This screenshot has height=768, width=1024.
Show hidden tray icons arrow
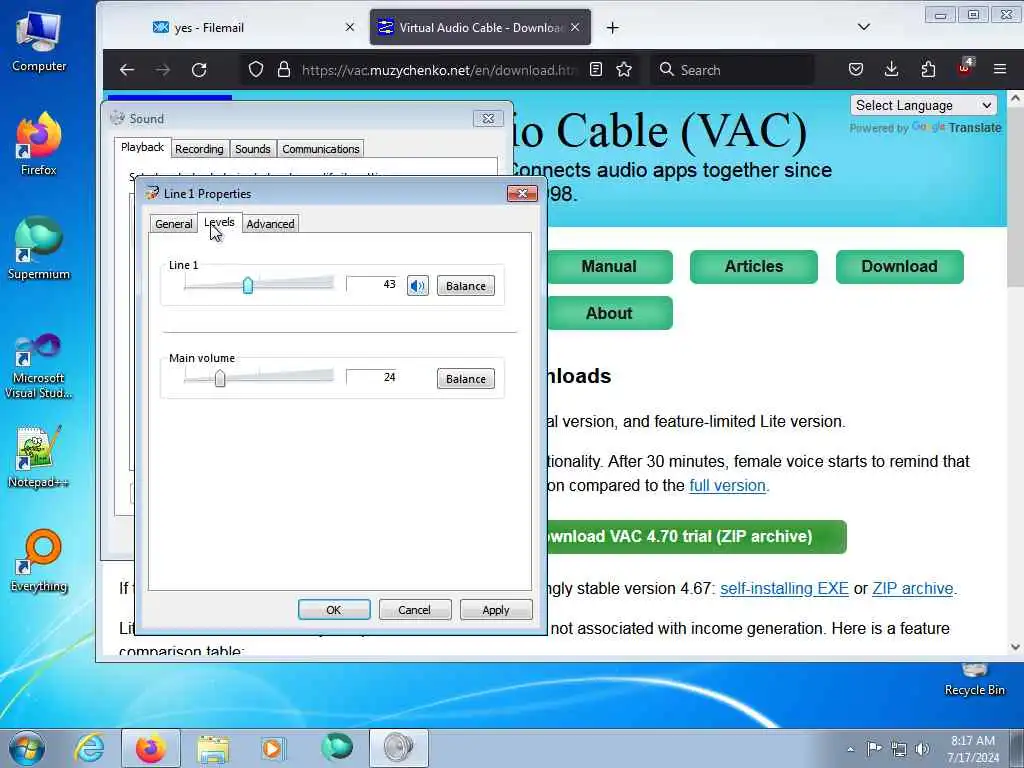[x=850, y=749]
